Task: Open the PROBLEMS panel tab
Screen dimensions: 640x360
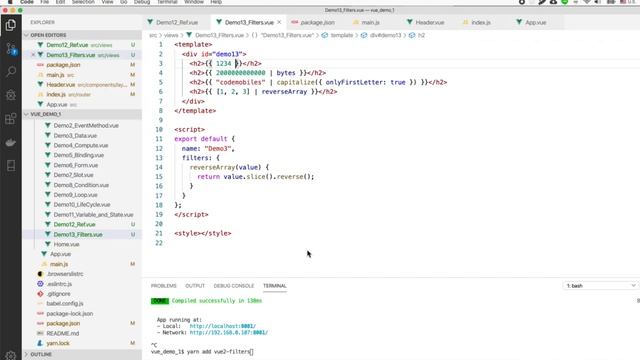Action: click(163, 286)
